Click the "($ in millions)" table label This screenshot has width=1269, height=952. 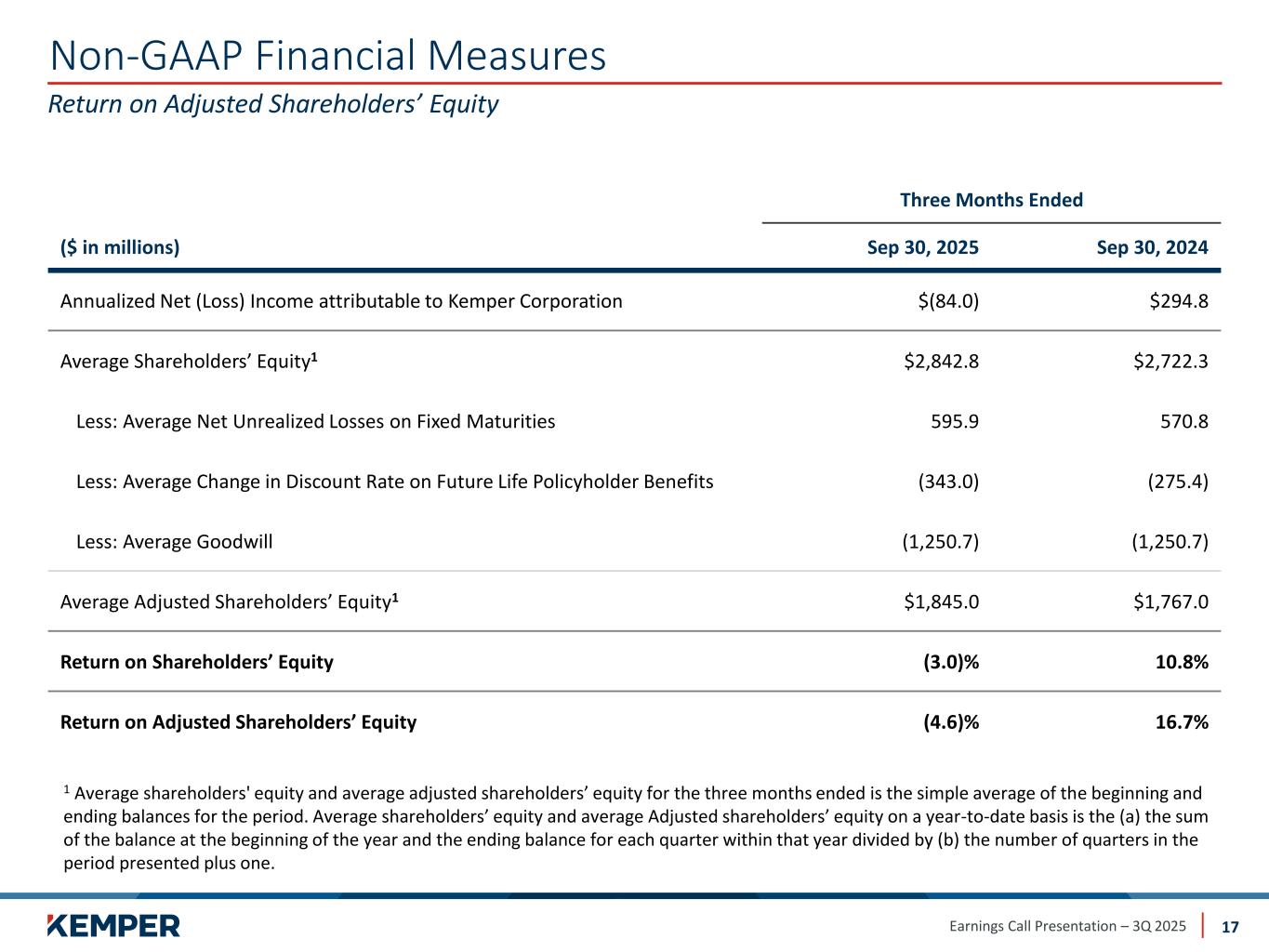click(x=120, y=247)
